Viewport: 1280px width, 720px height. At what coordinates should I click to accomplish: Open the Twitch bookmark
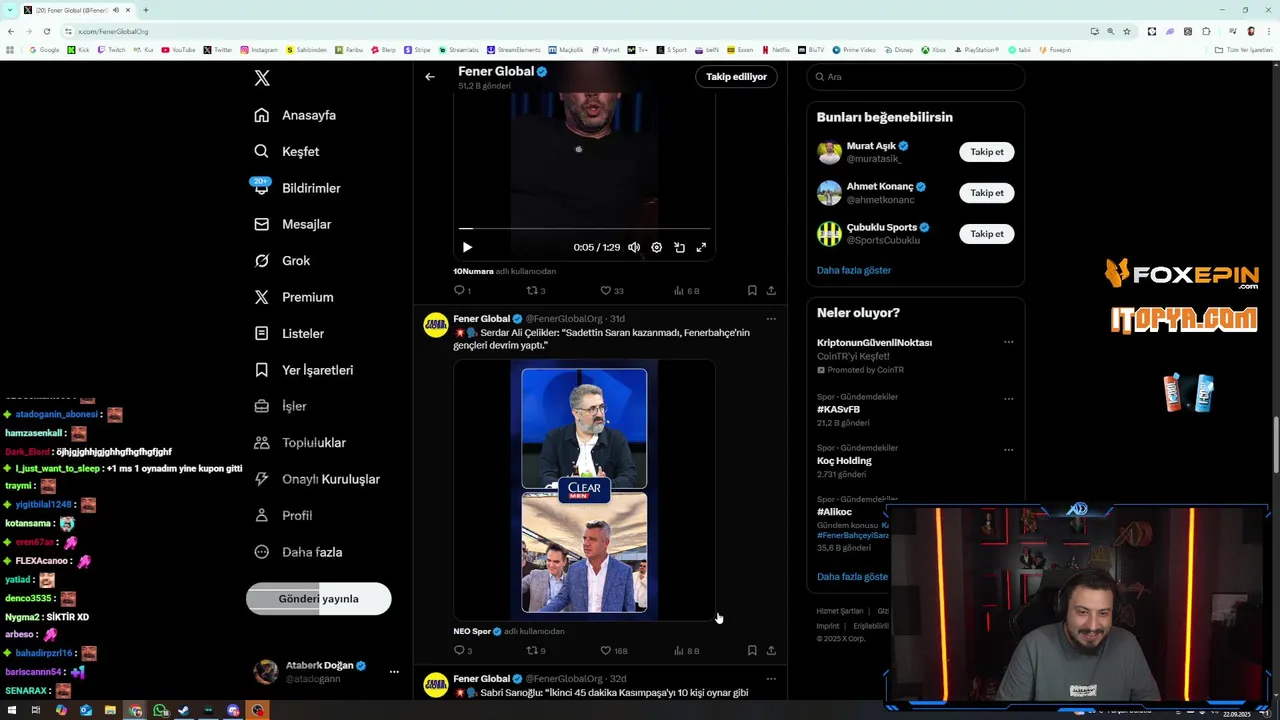coord(112,50)
